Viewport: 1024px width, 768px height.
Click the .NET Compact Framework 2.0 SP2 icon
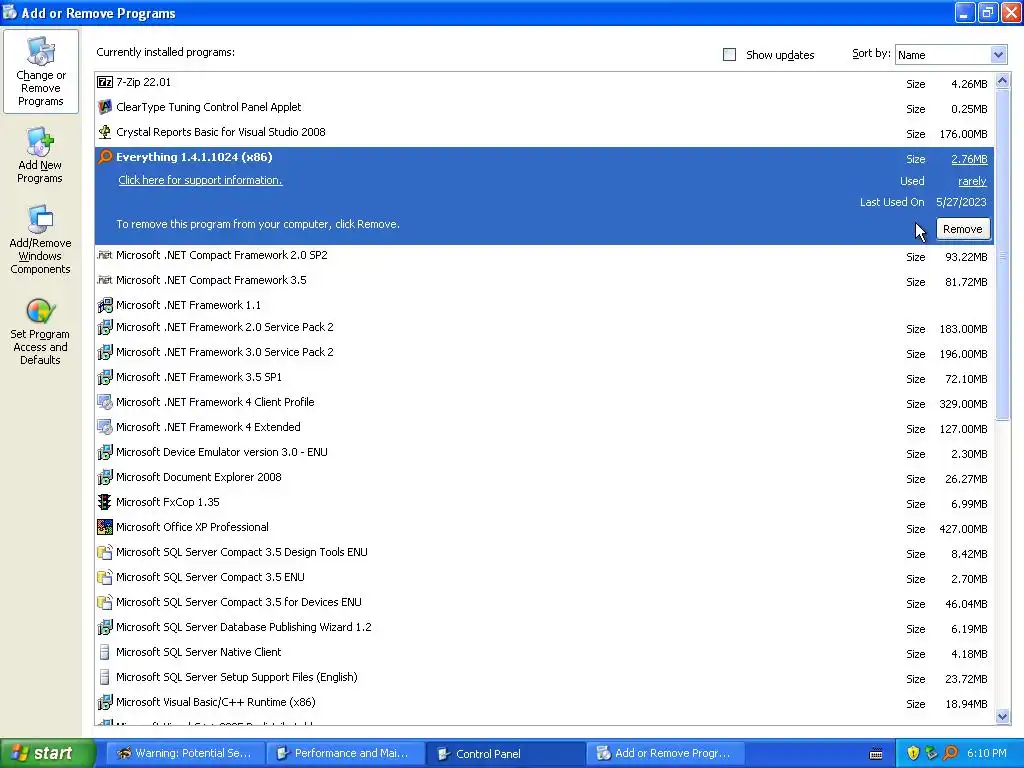click(104, 255)
